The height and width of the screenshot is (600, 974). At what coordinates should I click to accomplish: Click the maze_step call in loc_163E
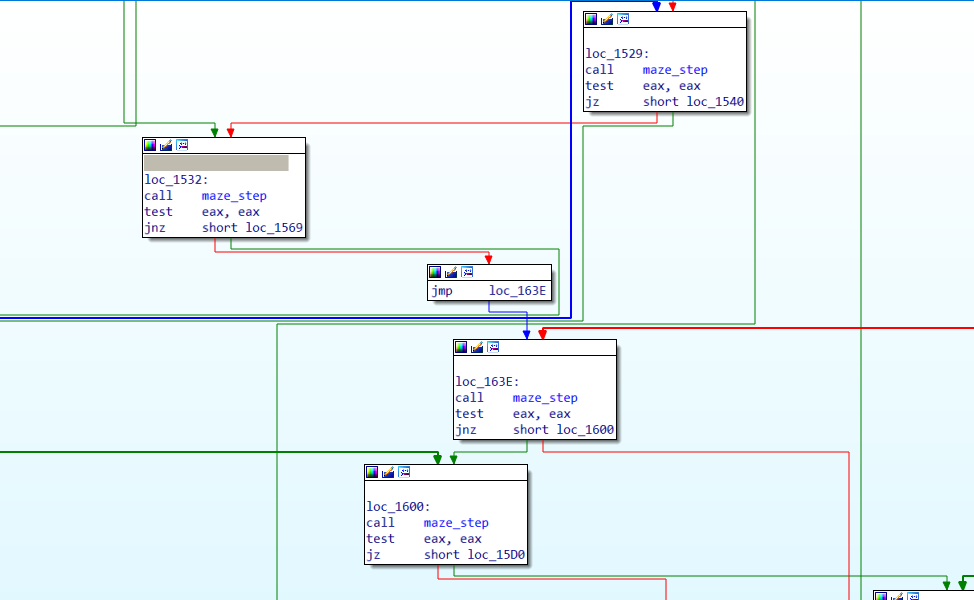[545, 397]
